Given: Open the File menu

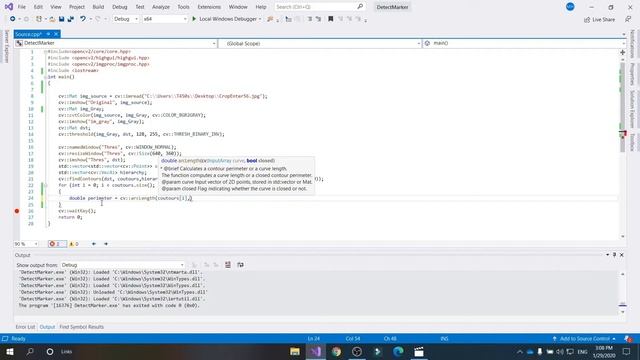Looking at the screenshot, I should (x=22, y=7).
